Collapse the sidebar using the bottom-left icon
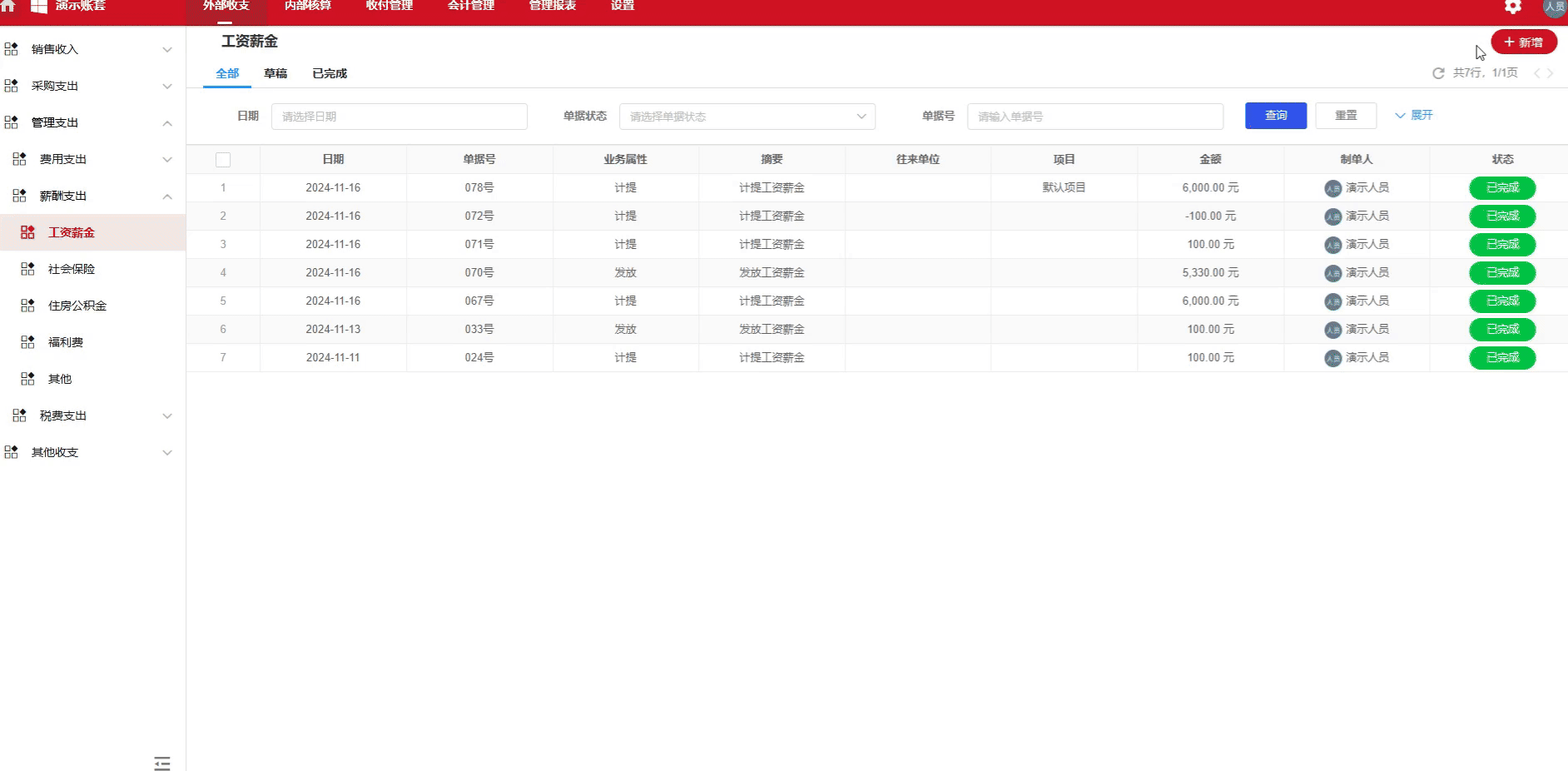1568x771 pixels. 162,763
